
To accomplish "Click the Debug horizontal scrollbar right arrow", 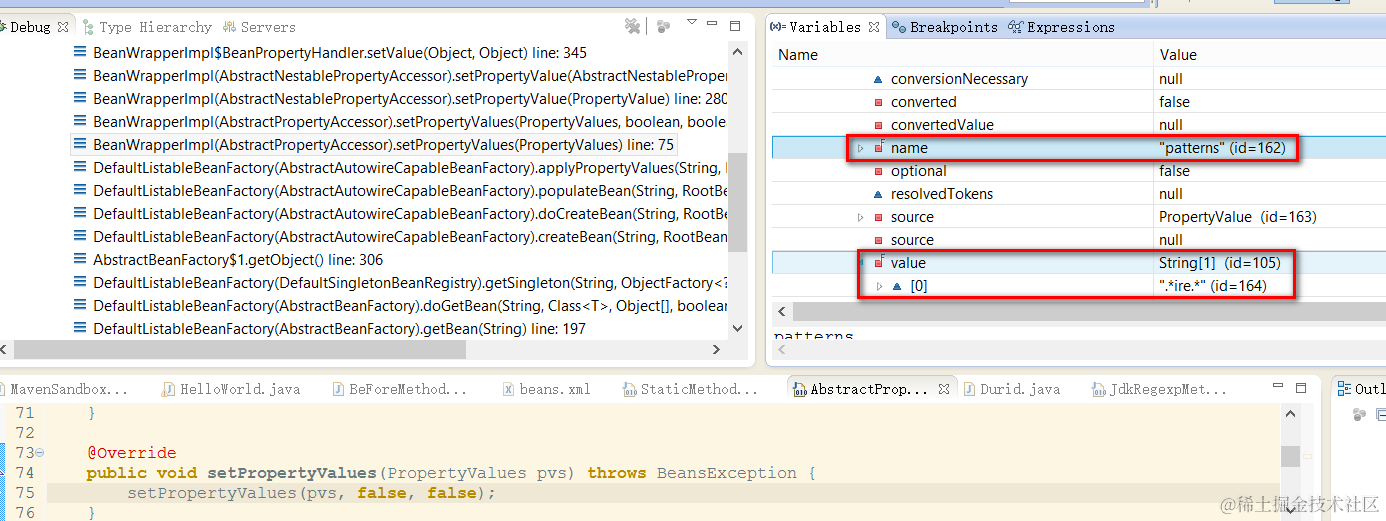I will click(x=716, y=349).
